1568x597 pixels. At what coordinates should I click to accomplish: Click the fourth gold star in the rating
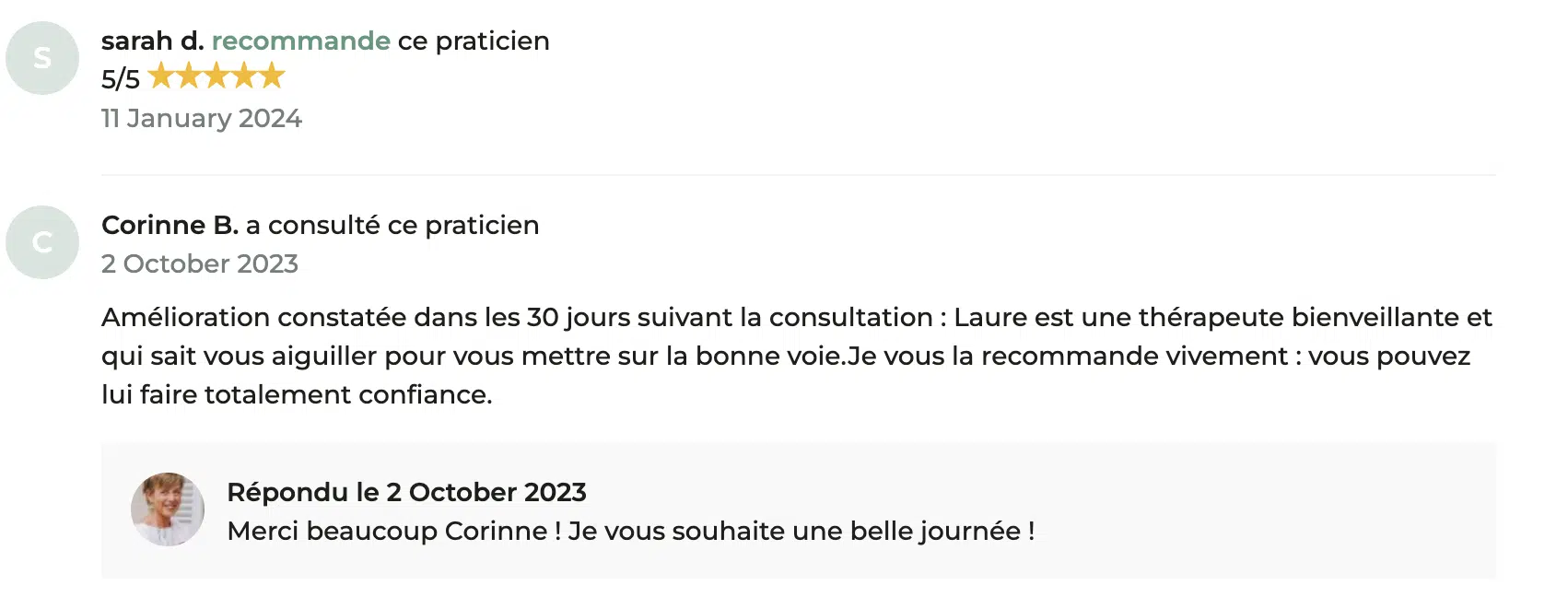[244, 76]
